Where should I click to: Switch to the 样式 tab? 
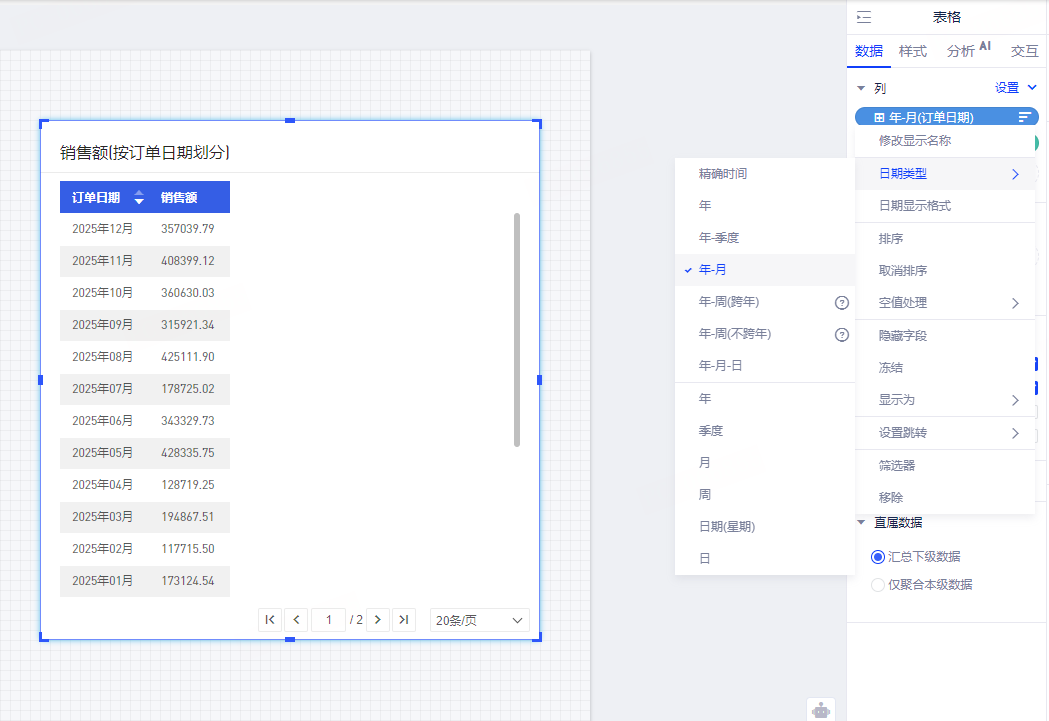pyautogui.click(x=912, y=51)
